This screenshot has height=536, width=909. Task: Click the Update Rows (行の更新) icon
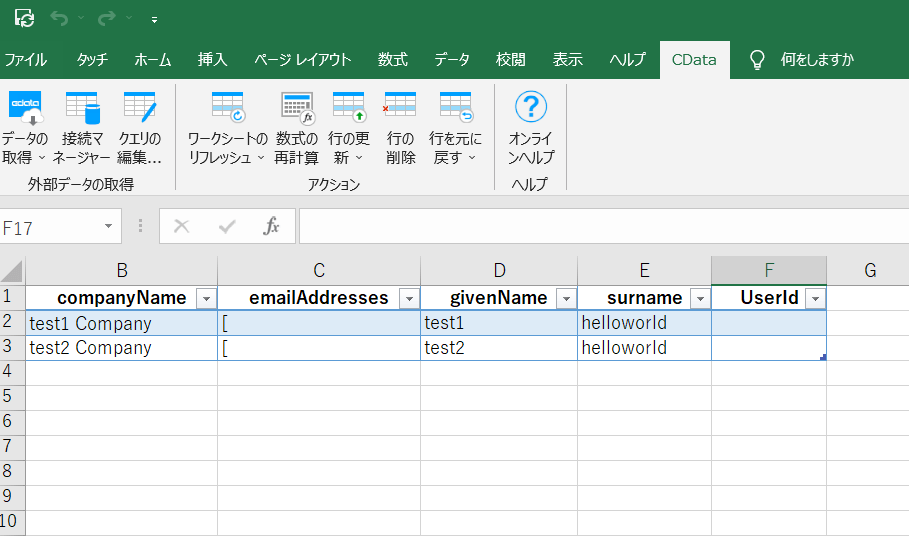[x=349, y=107]
